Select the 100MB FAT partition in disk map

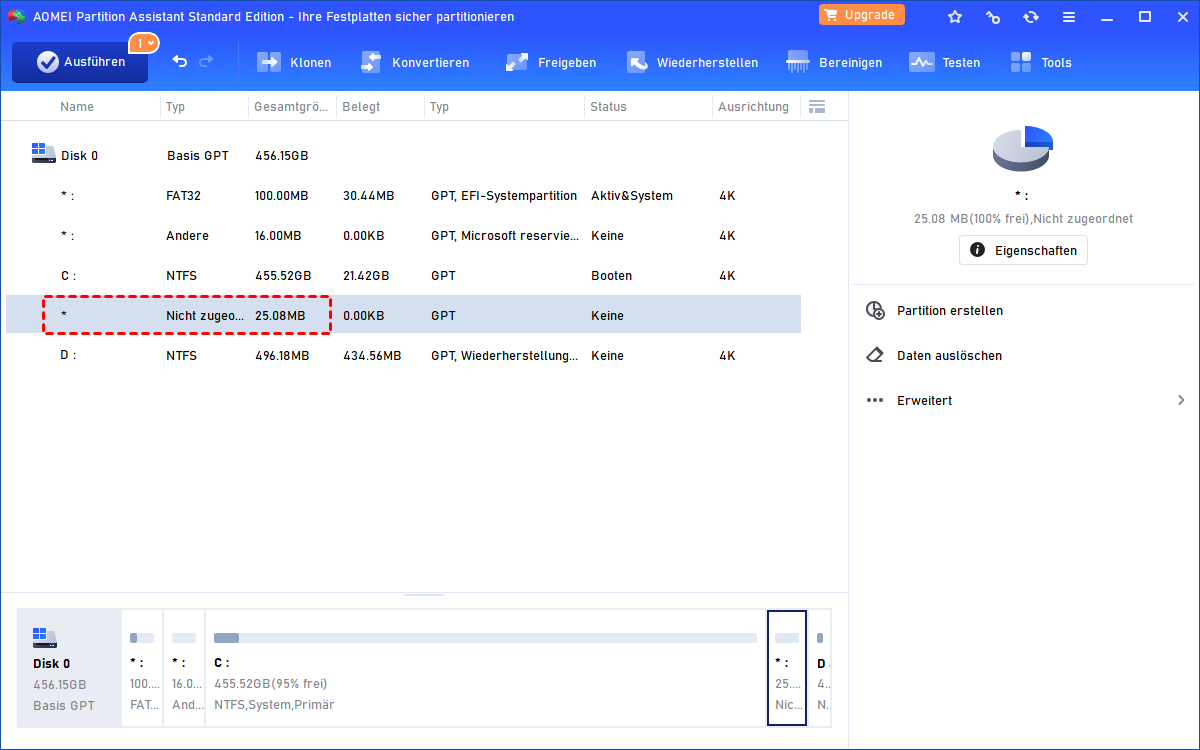tap(141, 667)
